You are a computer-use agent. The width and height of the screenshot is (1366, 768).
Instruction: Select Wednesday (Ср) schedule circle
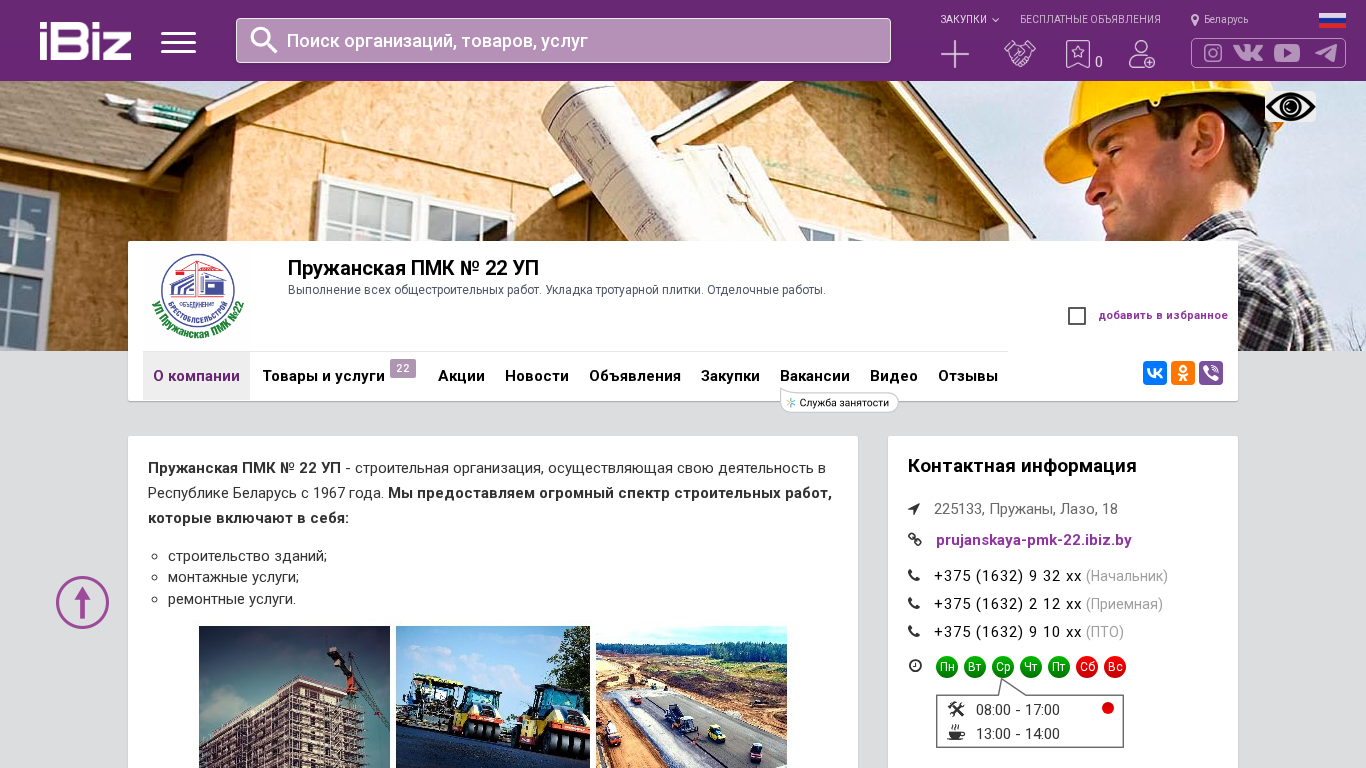[1003, 667]
